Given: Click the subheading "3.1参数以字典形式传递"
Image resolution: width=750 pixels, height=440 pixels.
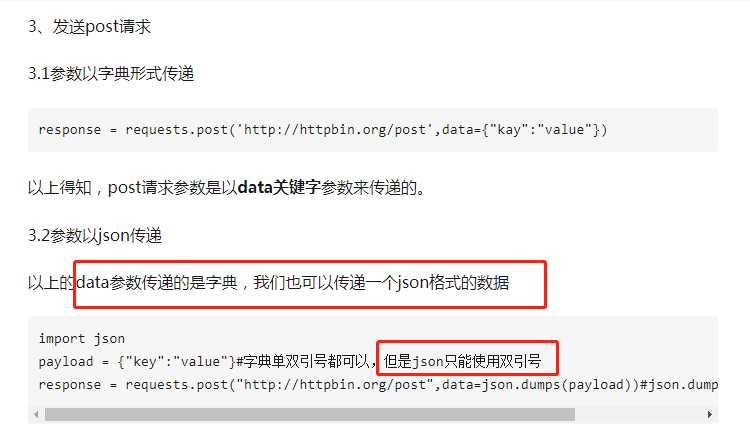Looking at the screenshot, I should click(x=111, y=74).
